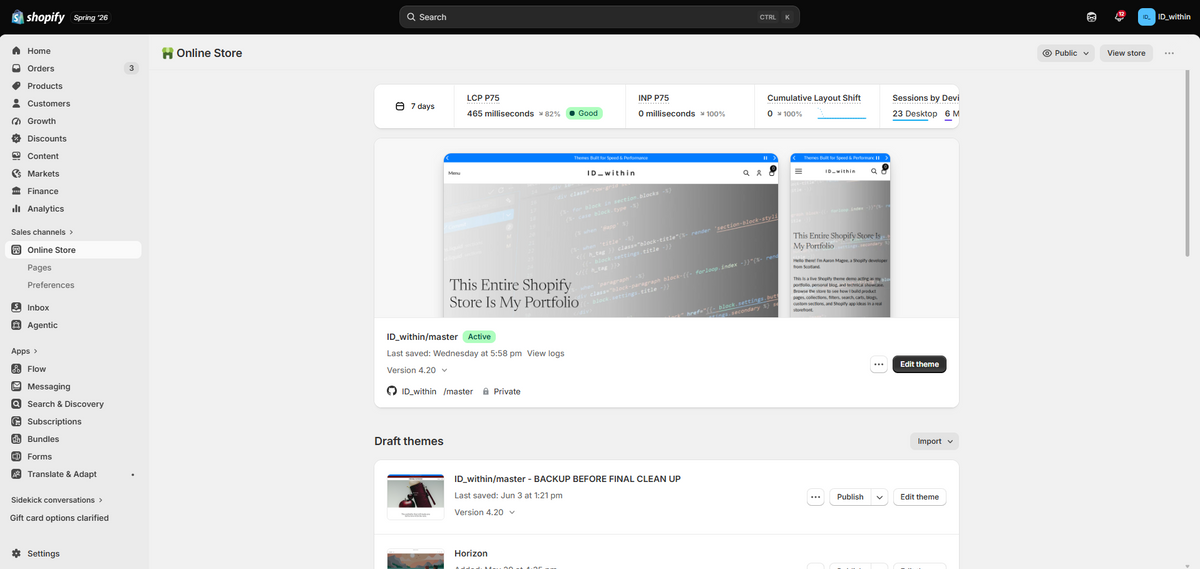The height and width of the screenshot is (569, 1200).
Task: Click the Online Store page heading icon
Action: click(167, 53)
